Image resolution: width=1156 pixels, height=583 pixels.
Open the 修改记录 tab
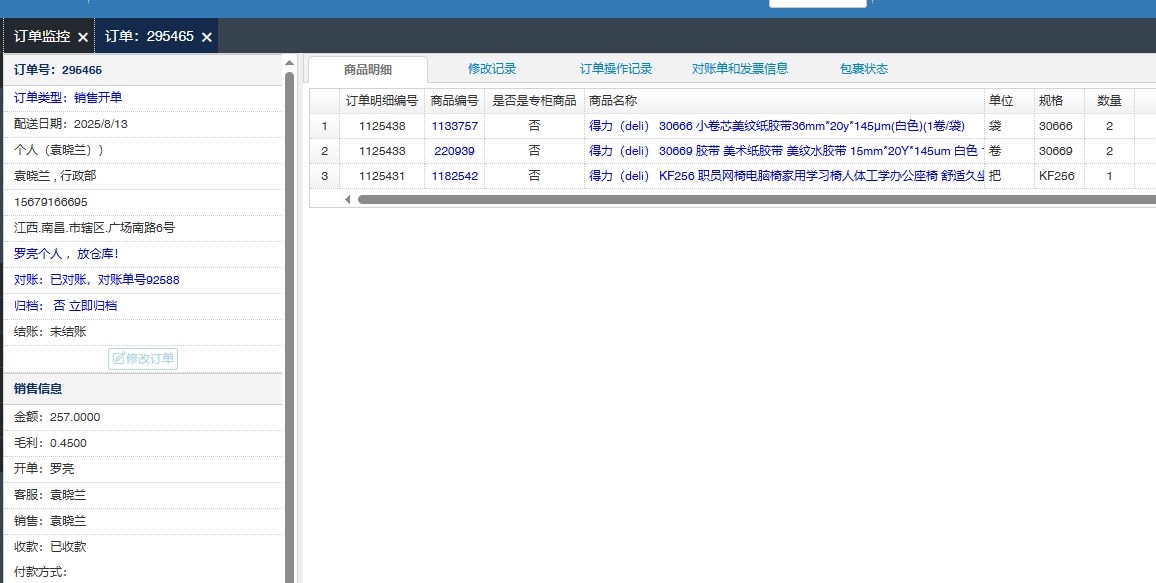point(492,69)
